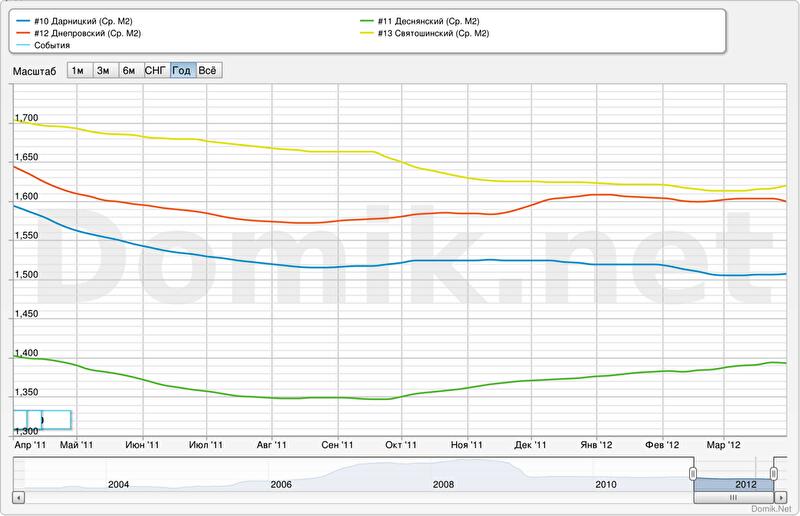Select the Год zoom range
The image size is (800, 516).
pyautogui.click(x=182, y=70)
